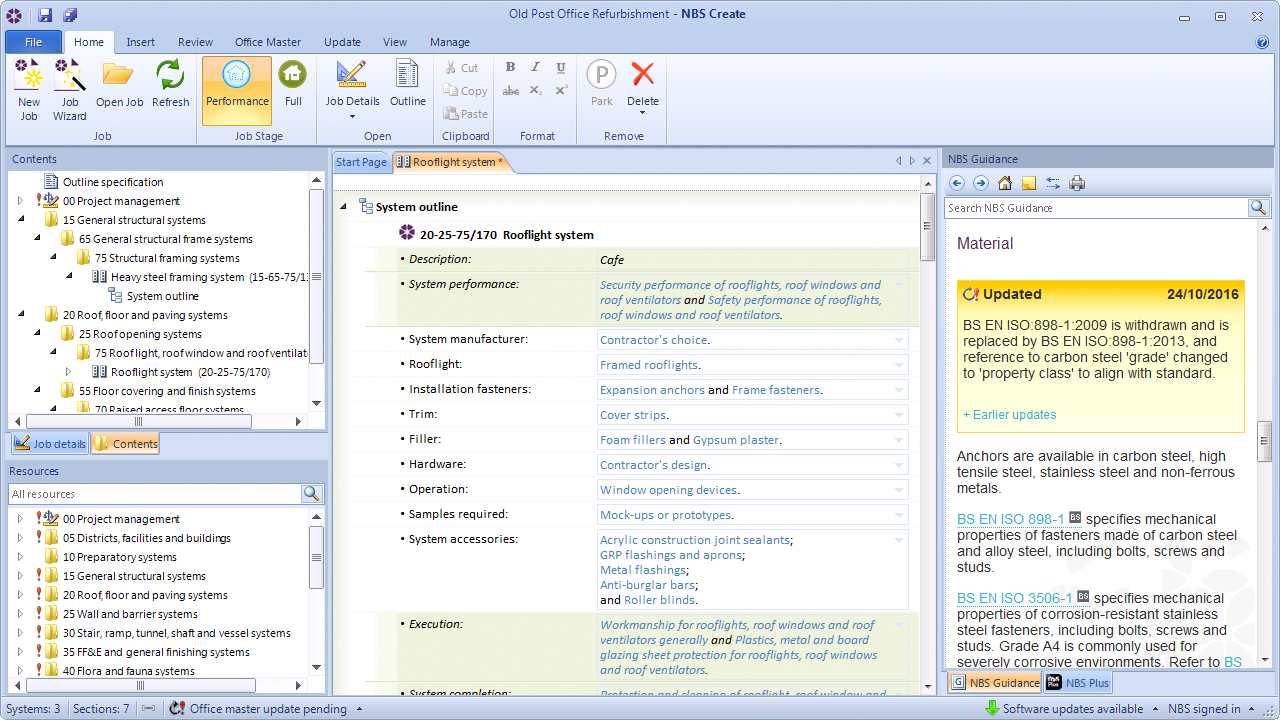Collapse 15 General structural systems in Contents
The width and height of the screenshot is (1280, 720).
[20, 220]
